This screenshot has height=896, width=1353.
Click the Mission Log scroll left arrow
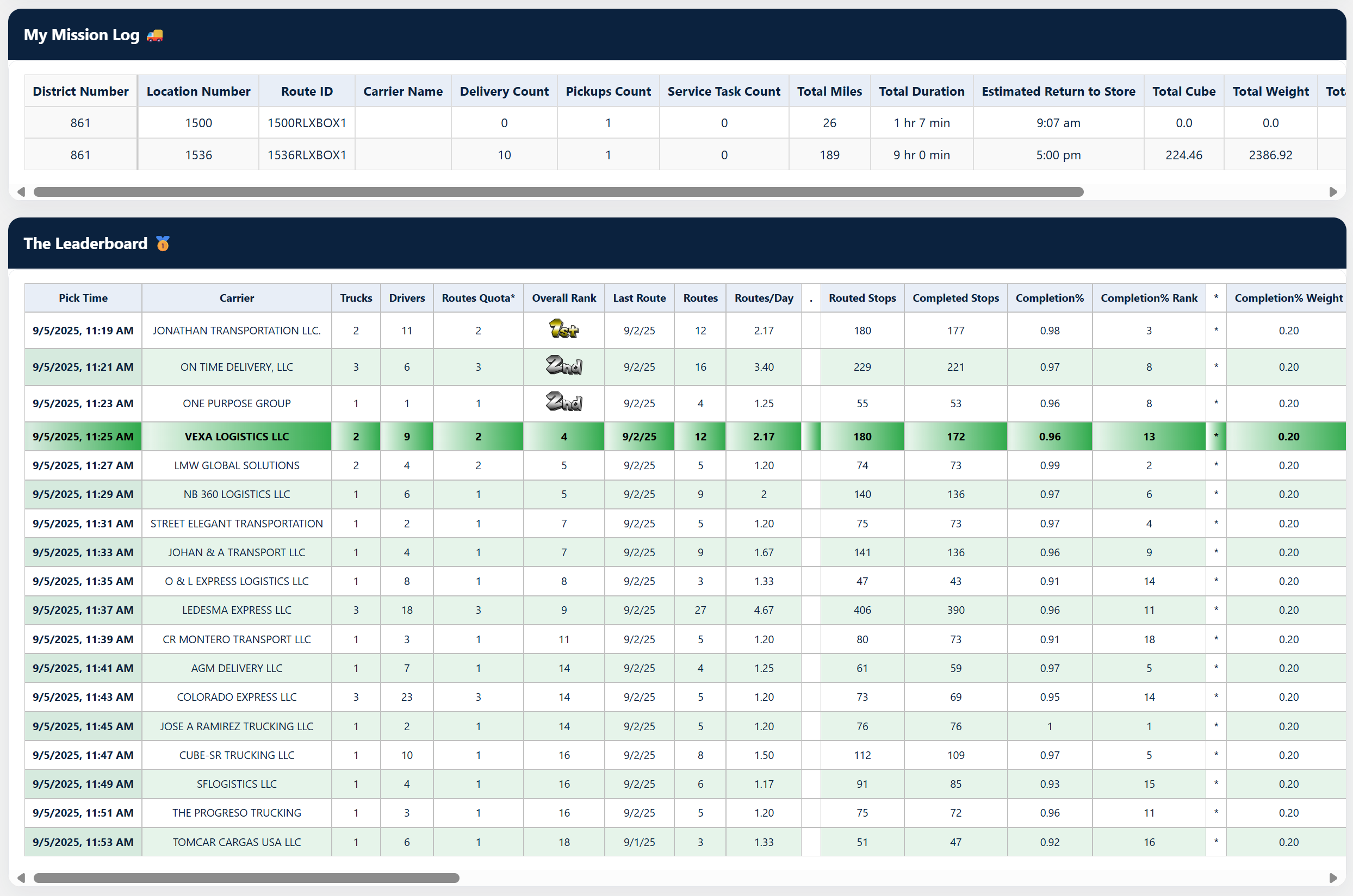coord(21,192)
